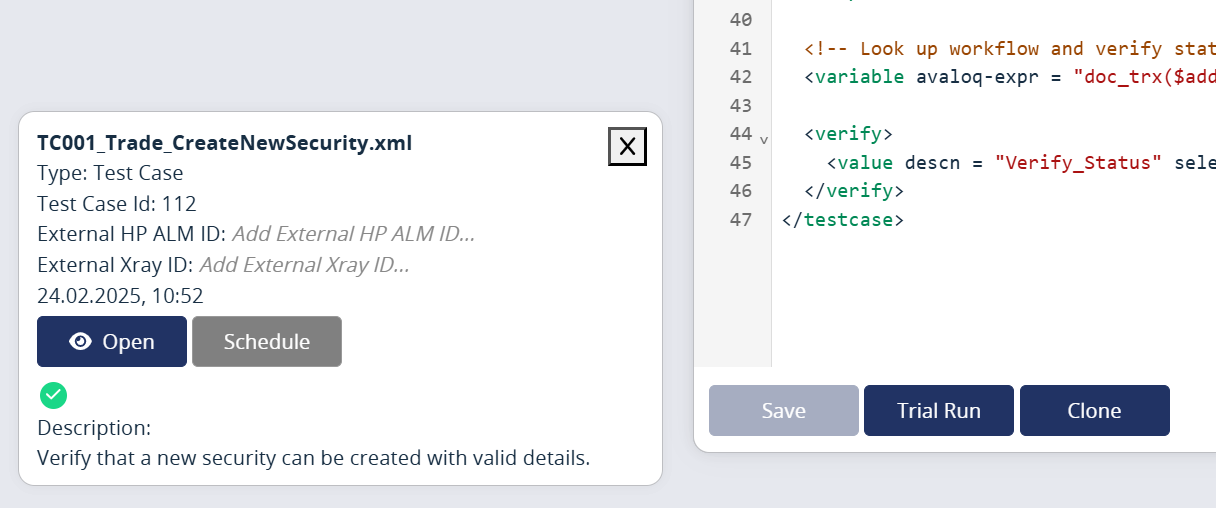This screenshot has width=1216, height=508.
Task: Start a Trial Run of the testcase
Action: 939,411
